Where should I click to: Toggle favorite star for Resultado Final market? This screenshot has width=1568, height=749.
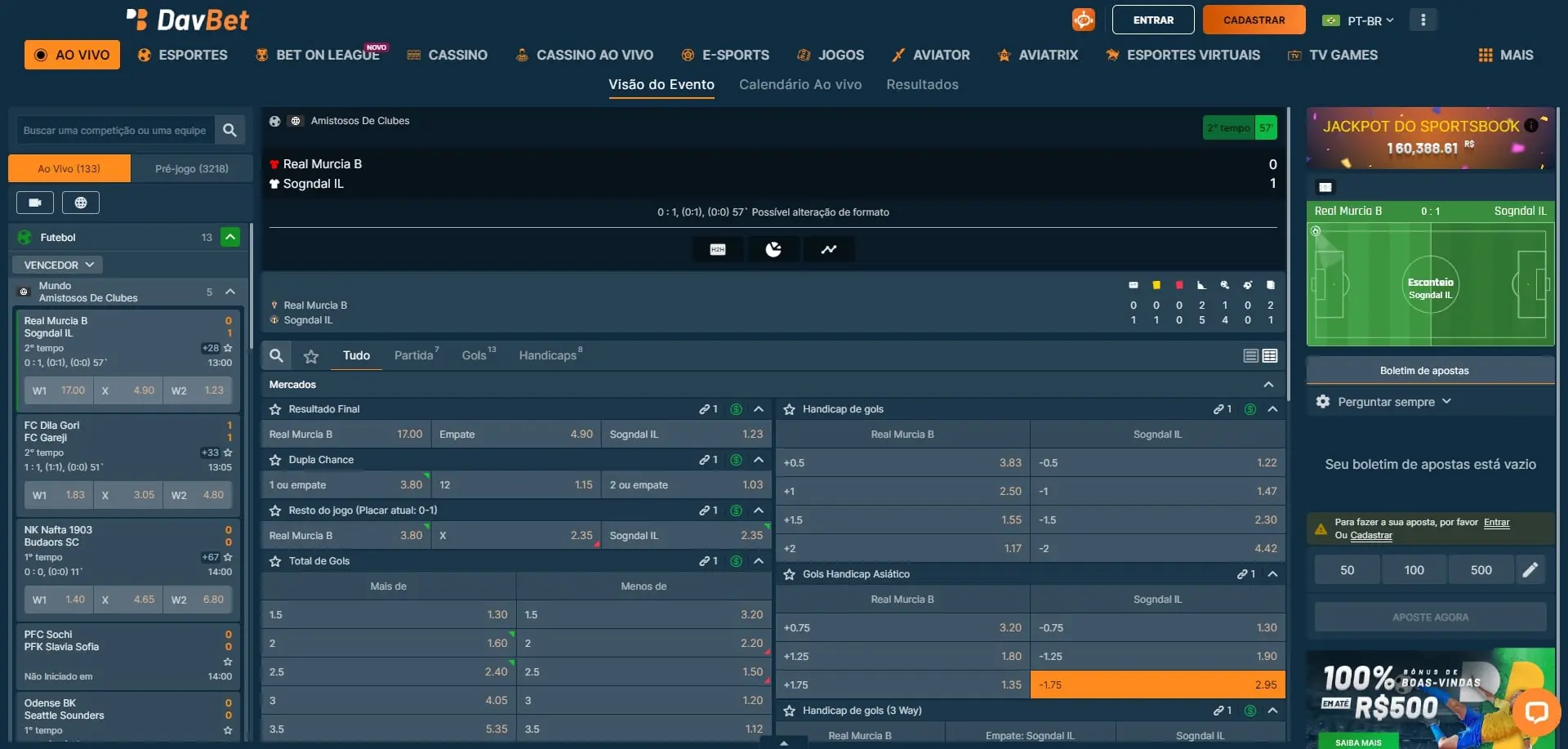coord(275,409)
